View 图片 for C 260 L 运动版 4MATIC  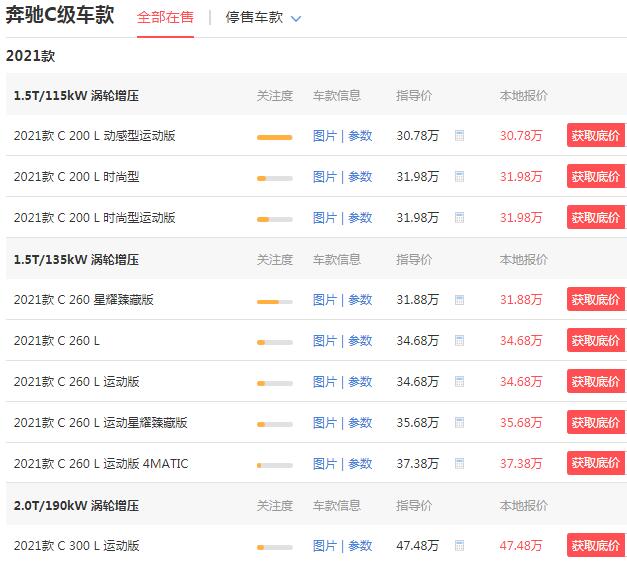point(325,464)
